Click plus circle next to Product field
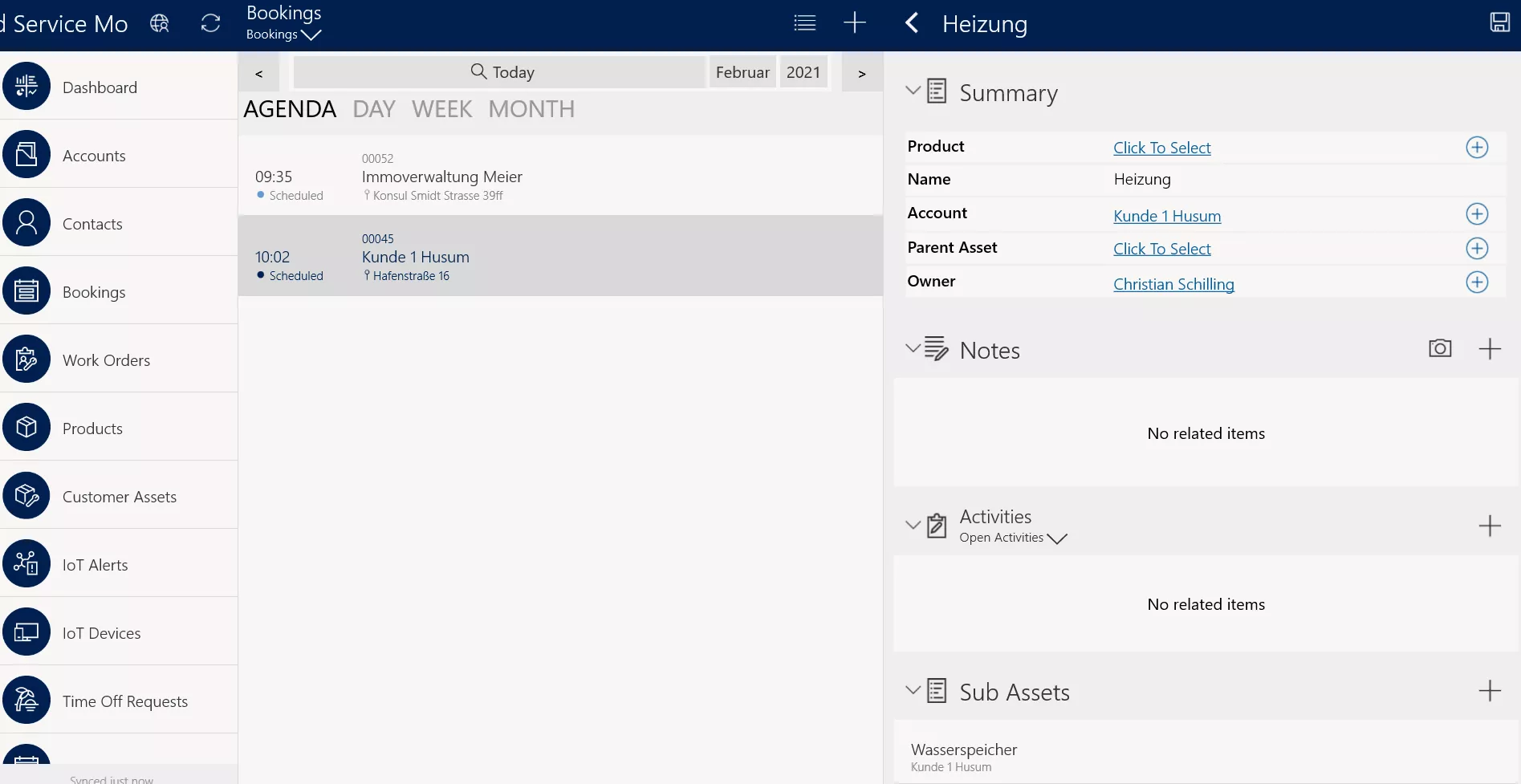 (1477, 148)
